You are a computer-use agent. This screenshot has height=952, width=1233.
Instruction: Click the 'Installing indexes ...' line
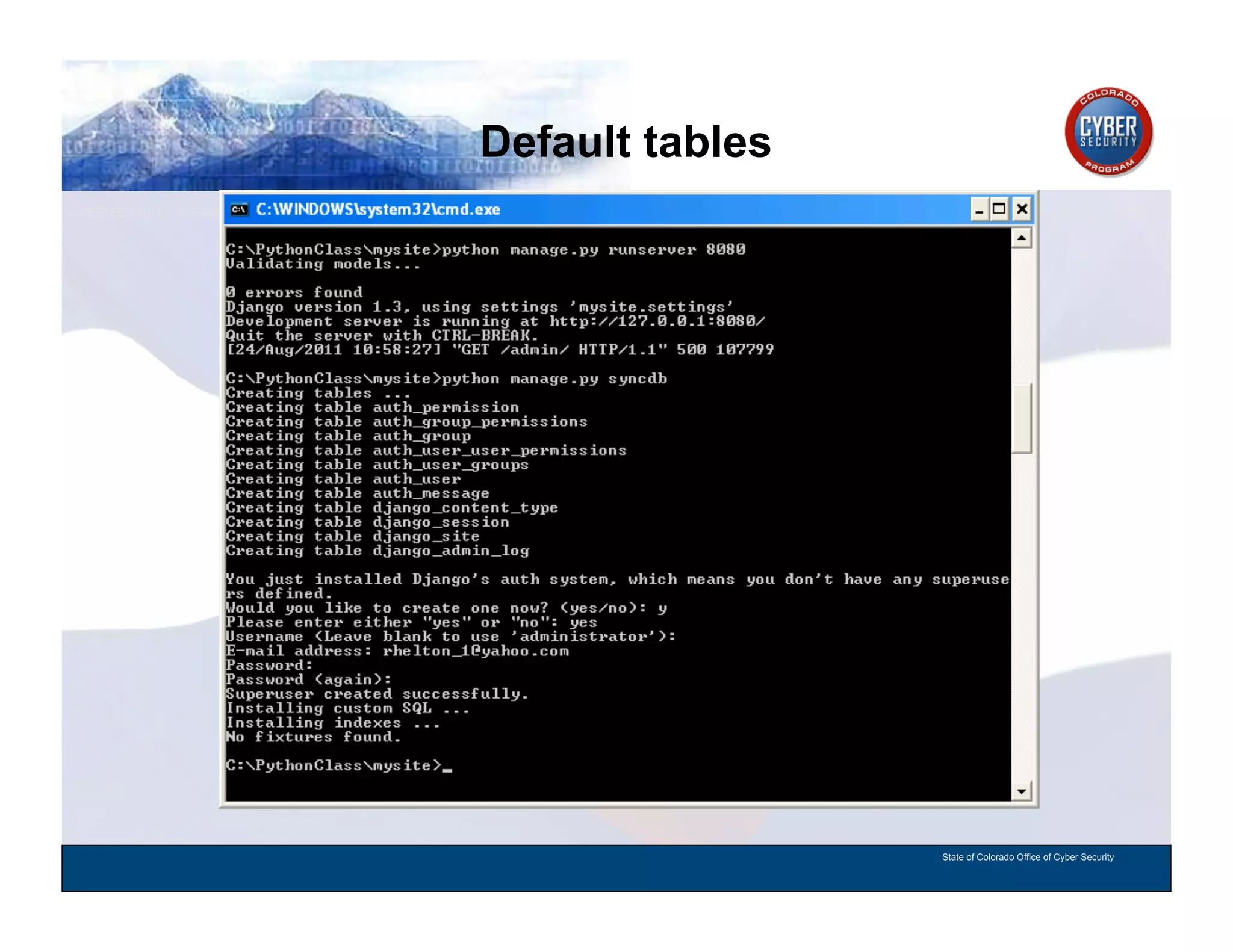click(x=333, y=723)
